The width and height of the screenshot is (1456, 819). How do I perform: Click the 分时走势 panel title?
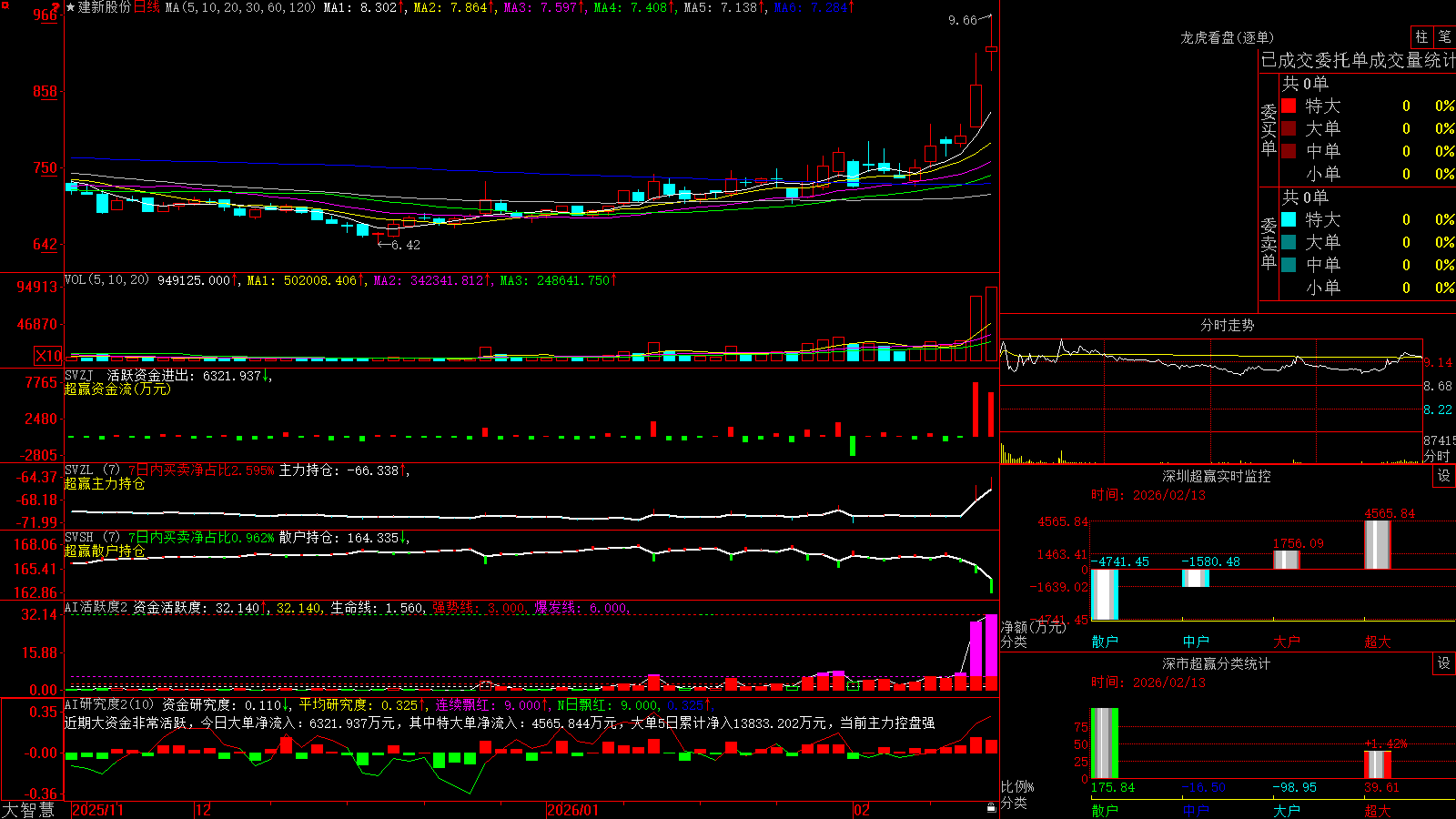pyautogui.click(x=1228, y=325)
